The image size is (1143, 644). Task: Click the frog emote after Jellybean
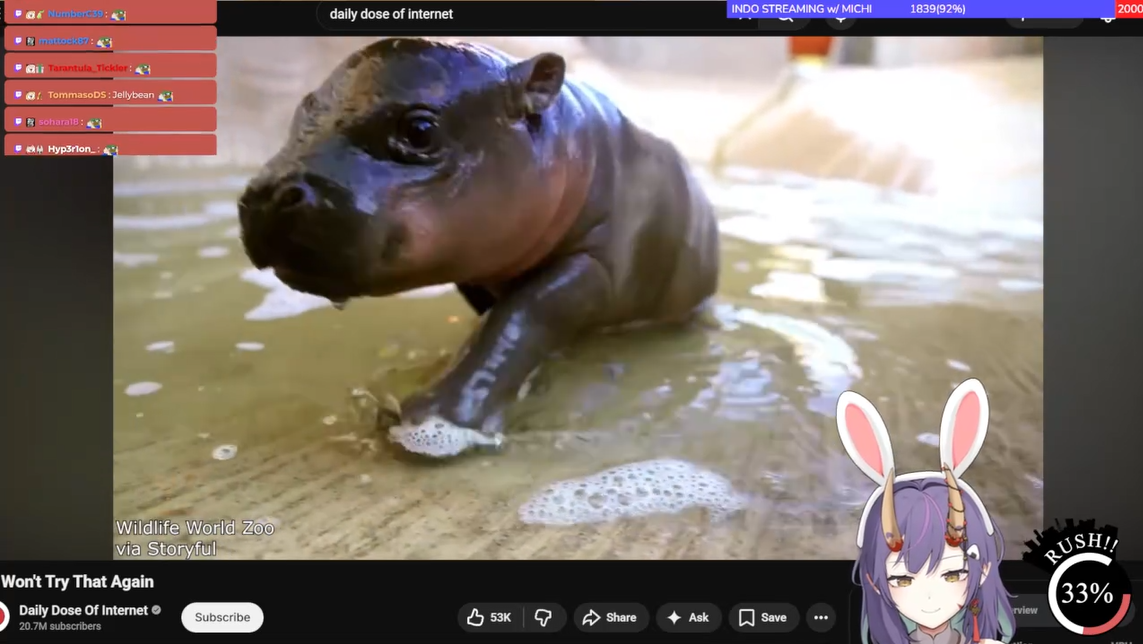tap(165, 96)
